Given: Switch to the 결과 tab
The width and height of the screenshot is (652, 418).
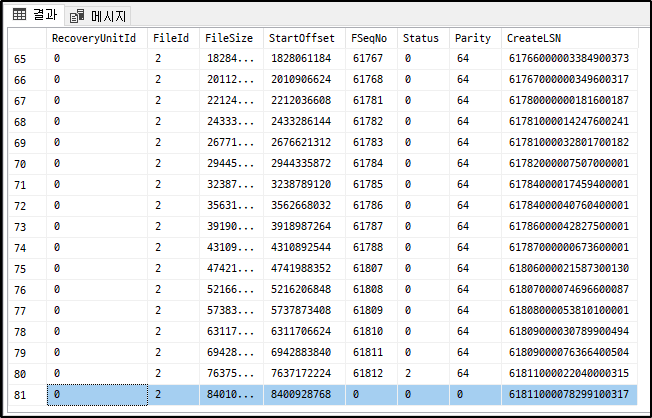Looking at the screenshot, I should [35, 15].
